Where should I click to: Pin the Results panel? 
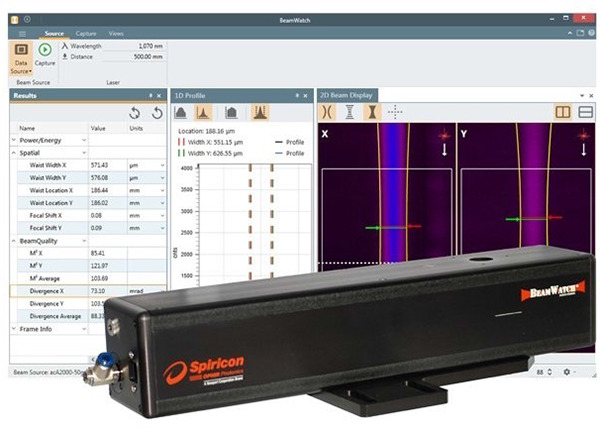(150, 96)
